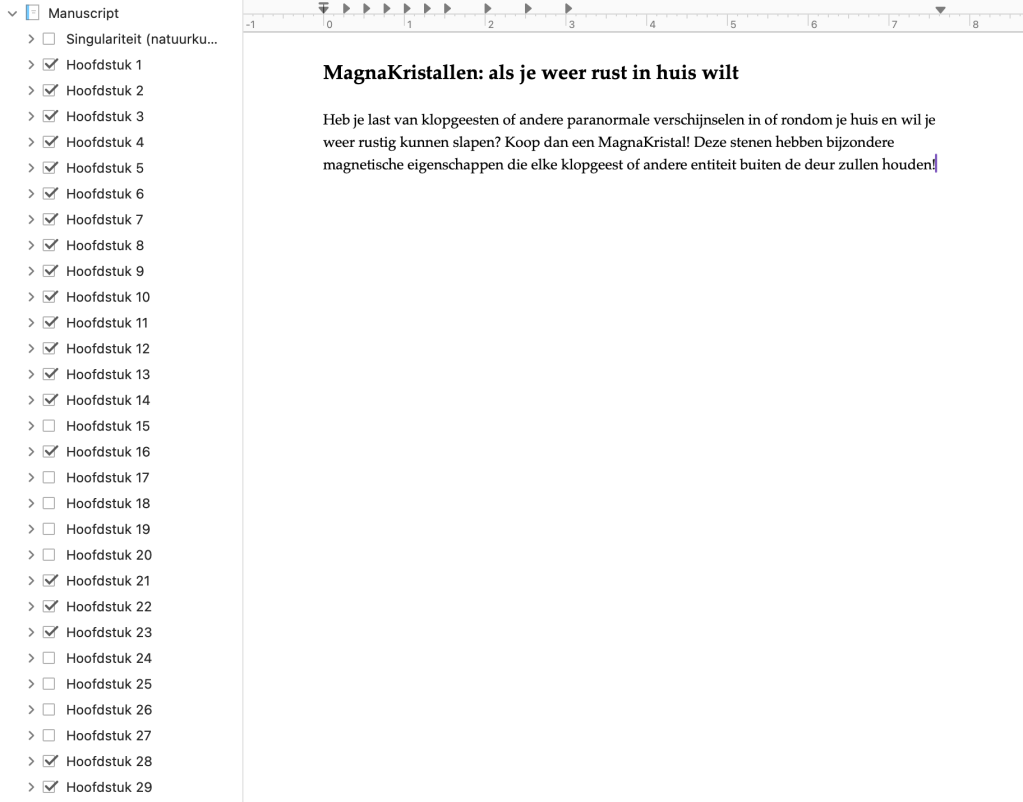The image size is (1023, 802).
Task: Click the right indent marker on ruler
Action: [x=939, y=9]
